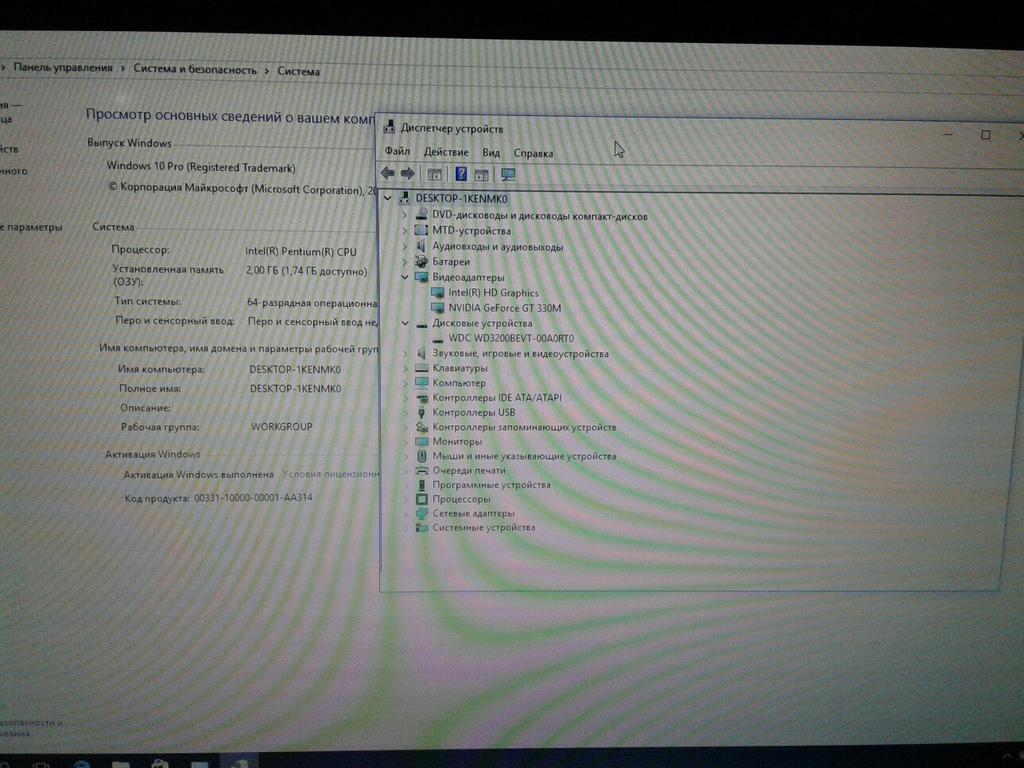Image resolution: width=1024 pixels, height=768 pixels.
Task: Expand DVD-дисководы и дисководы компакт-дисков
Action: click(404, 214)
